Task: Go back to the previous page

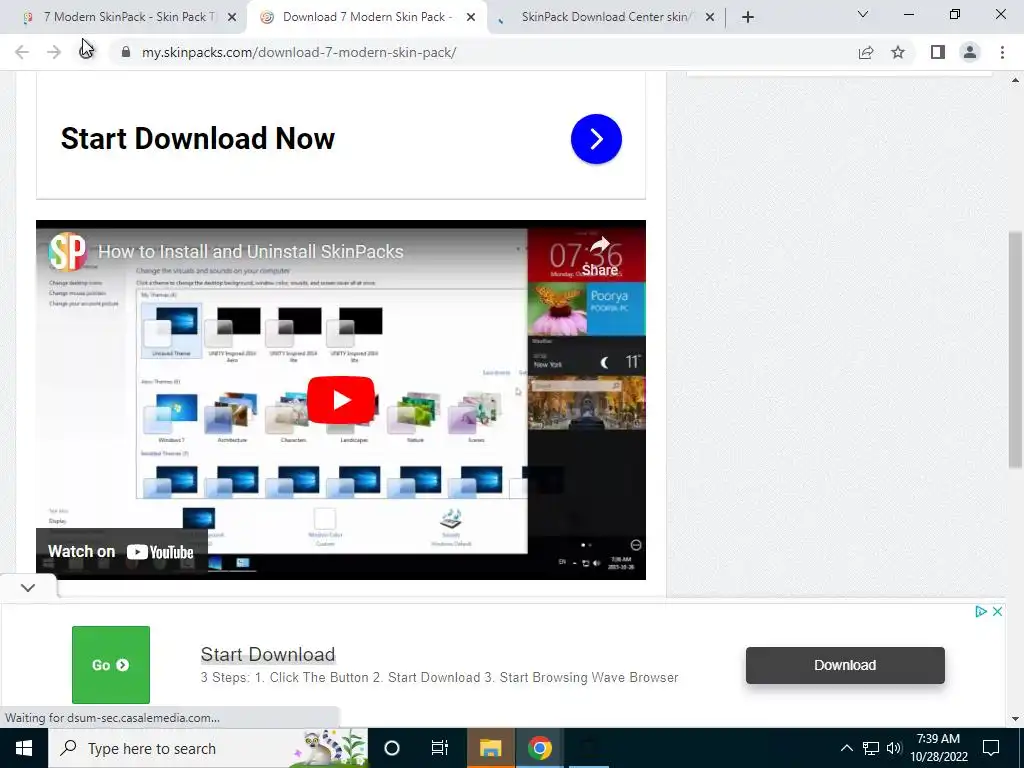Action: point(22,52)
